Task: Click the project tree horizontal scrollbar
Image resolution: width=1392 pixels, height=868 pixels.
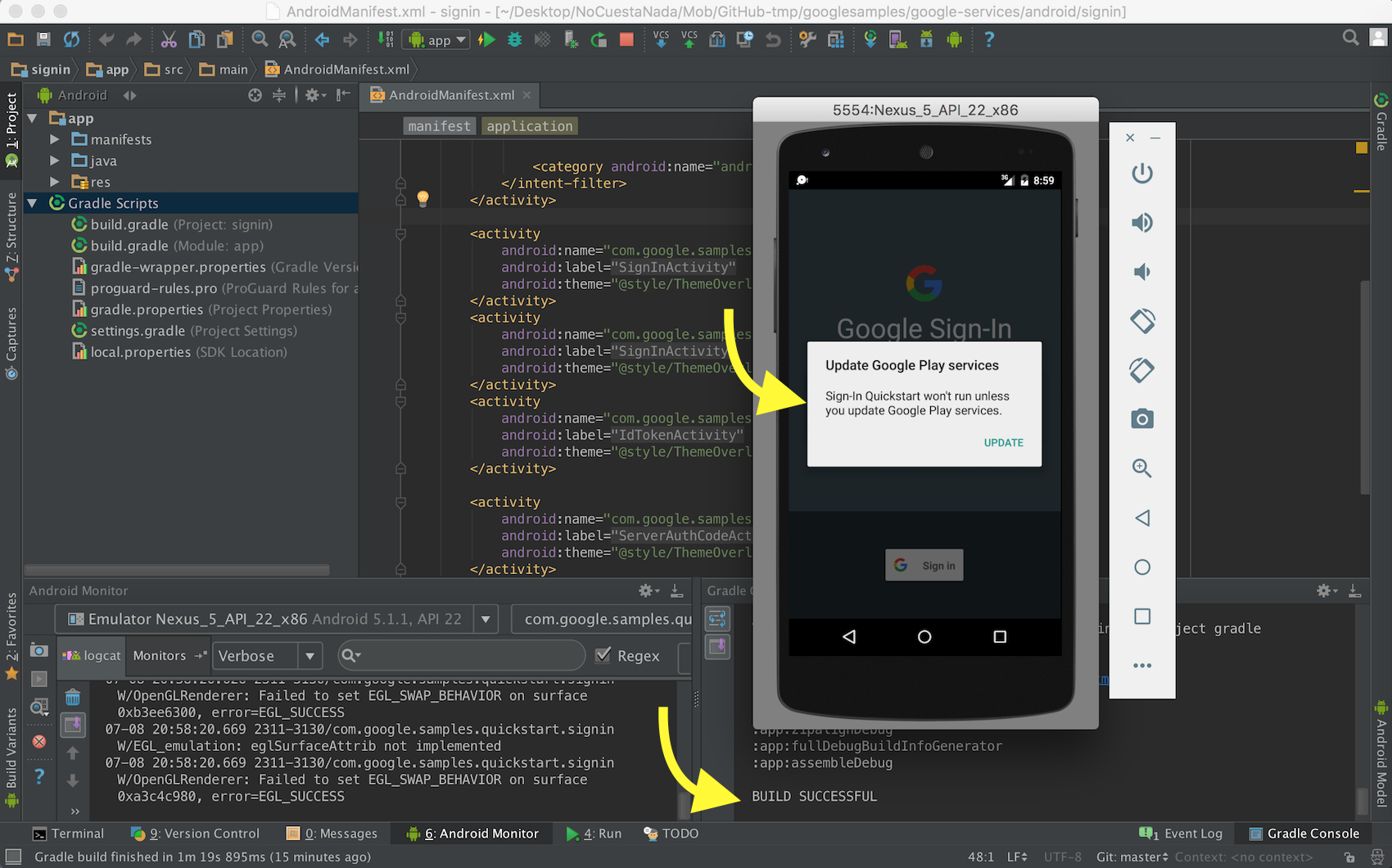Action: pyautogui.click(x=177, y=570)
